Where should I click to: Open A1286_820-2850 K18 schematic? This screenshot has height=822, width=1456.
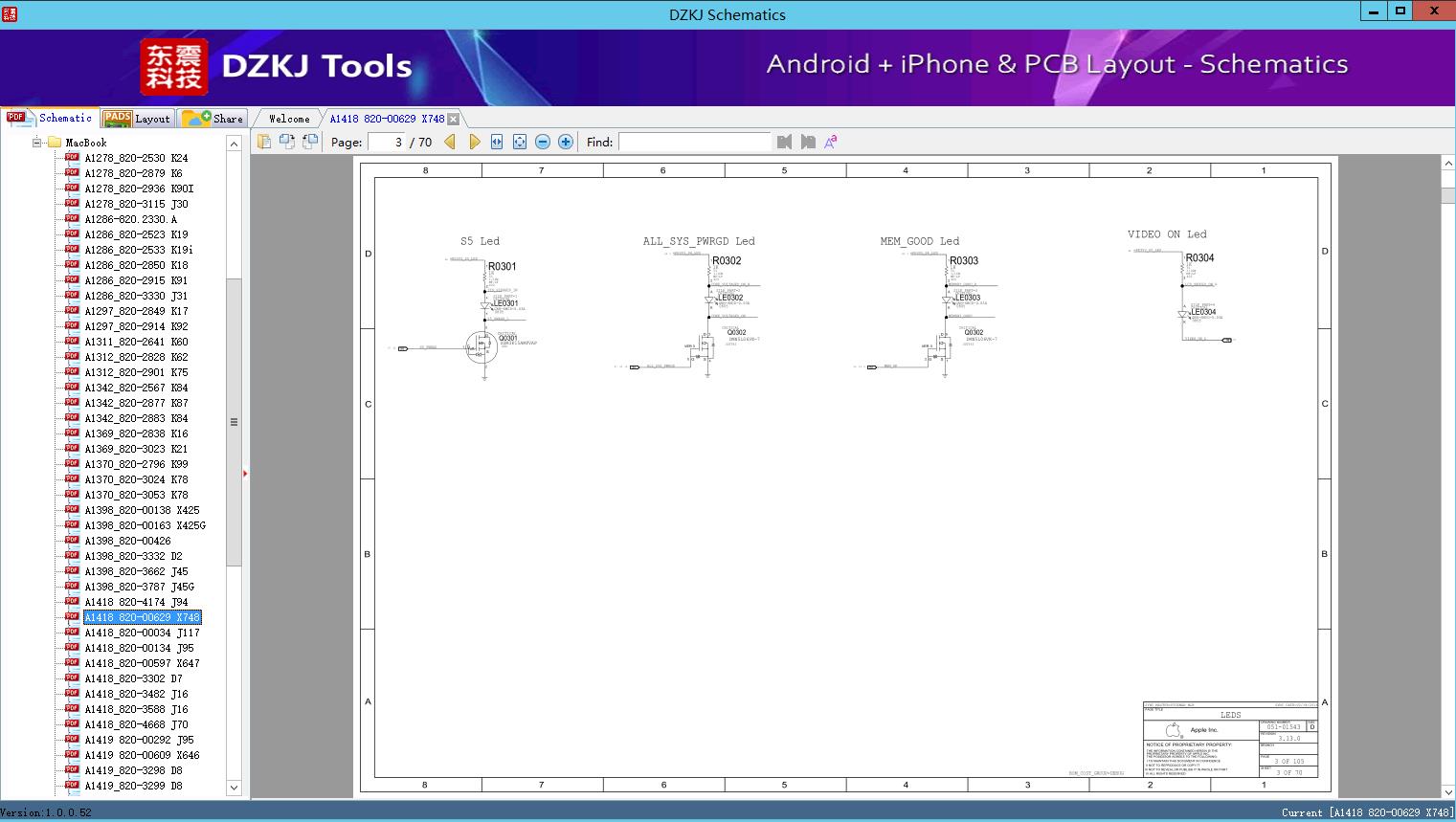pyautogui.click(x=136, y=265)
